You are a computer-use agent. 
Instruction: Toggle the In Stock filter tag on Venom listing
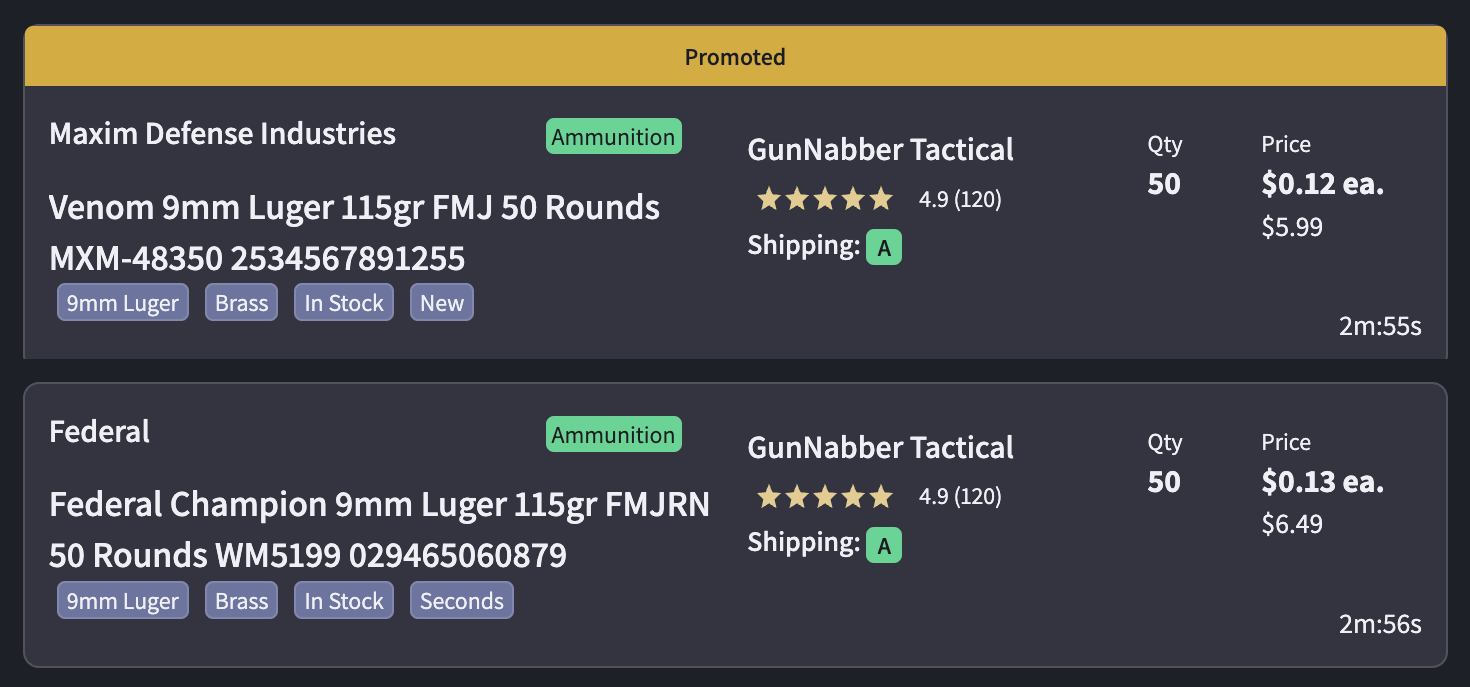tap(343, 302)
